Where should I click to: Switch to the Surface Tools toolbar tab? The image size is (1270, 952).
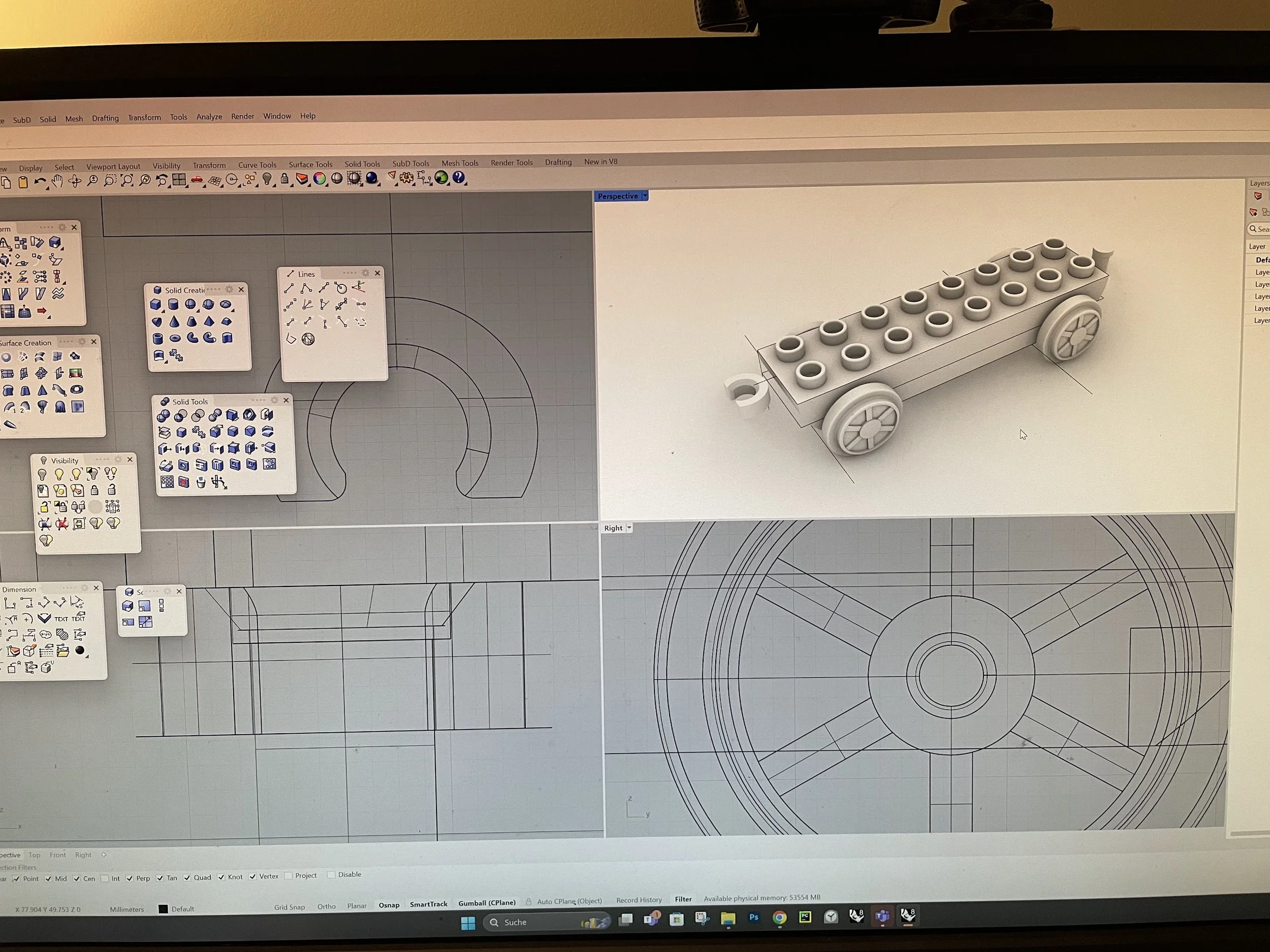[x=310, y=164]
